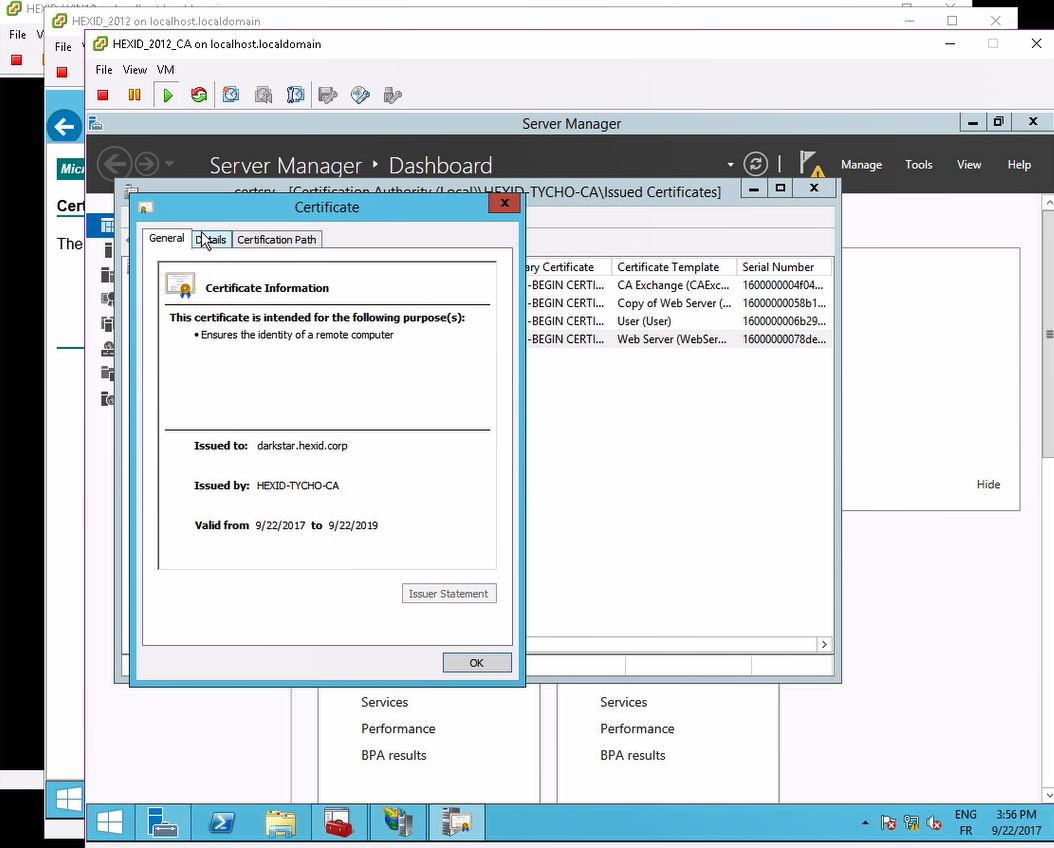Viewport: 1054px width, 848px height.
Task: Open the Details tab of the certificate
Action: [211, 240]
